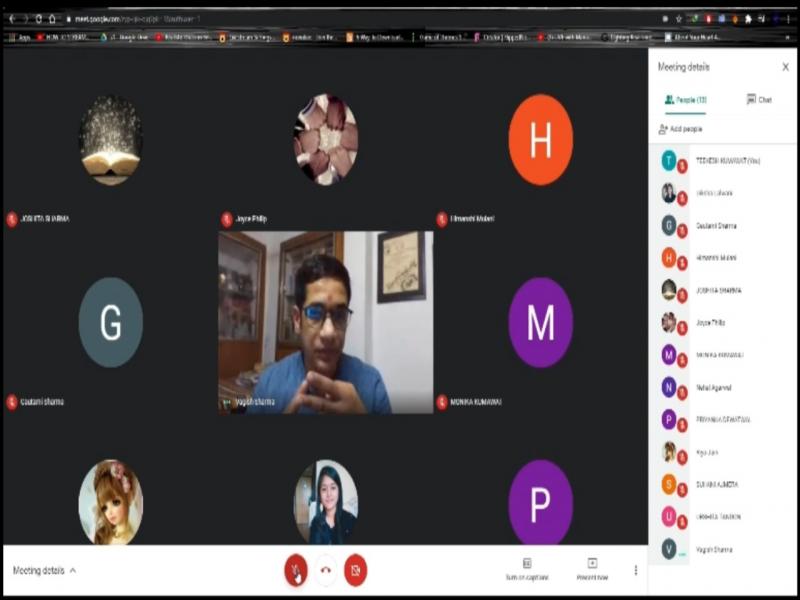Click Joyce Philip in participant list

[x=710, y=322]
